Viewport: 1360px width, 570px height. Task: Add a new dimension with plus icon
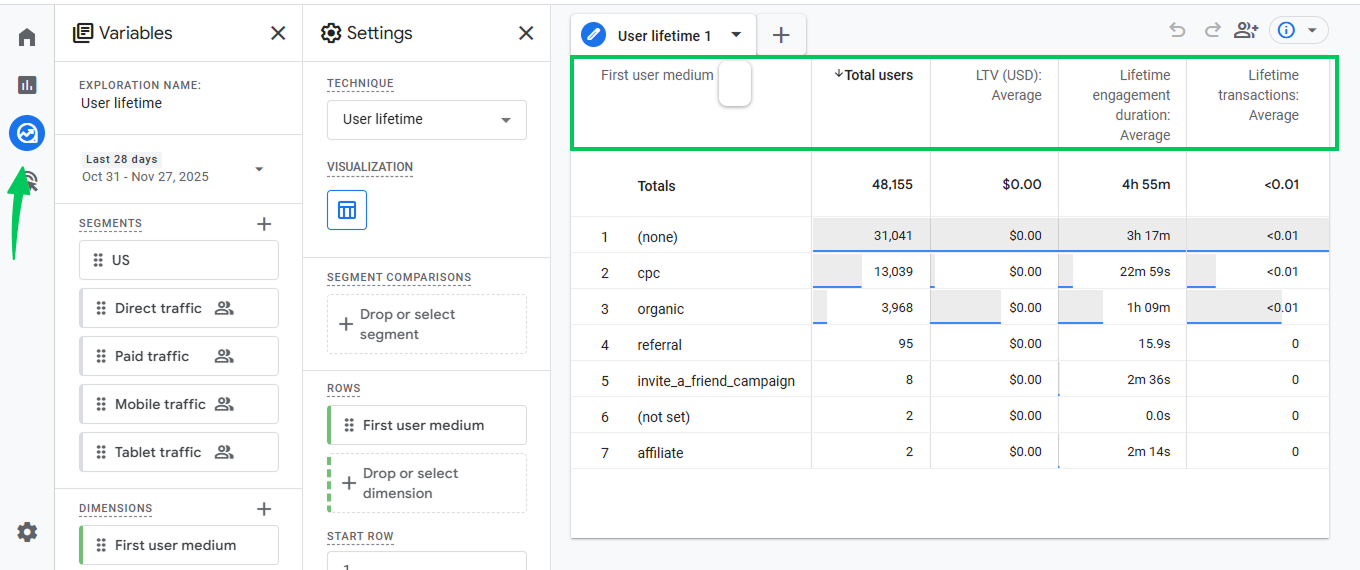(264, 509)
